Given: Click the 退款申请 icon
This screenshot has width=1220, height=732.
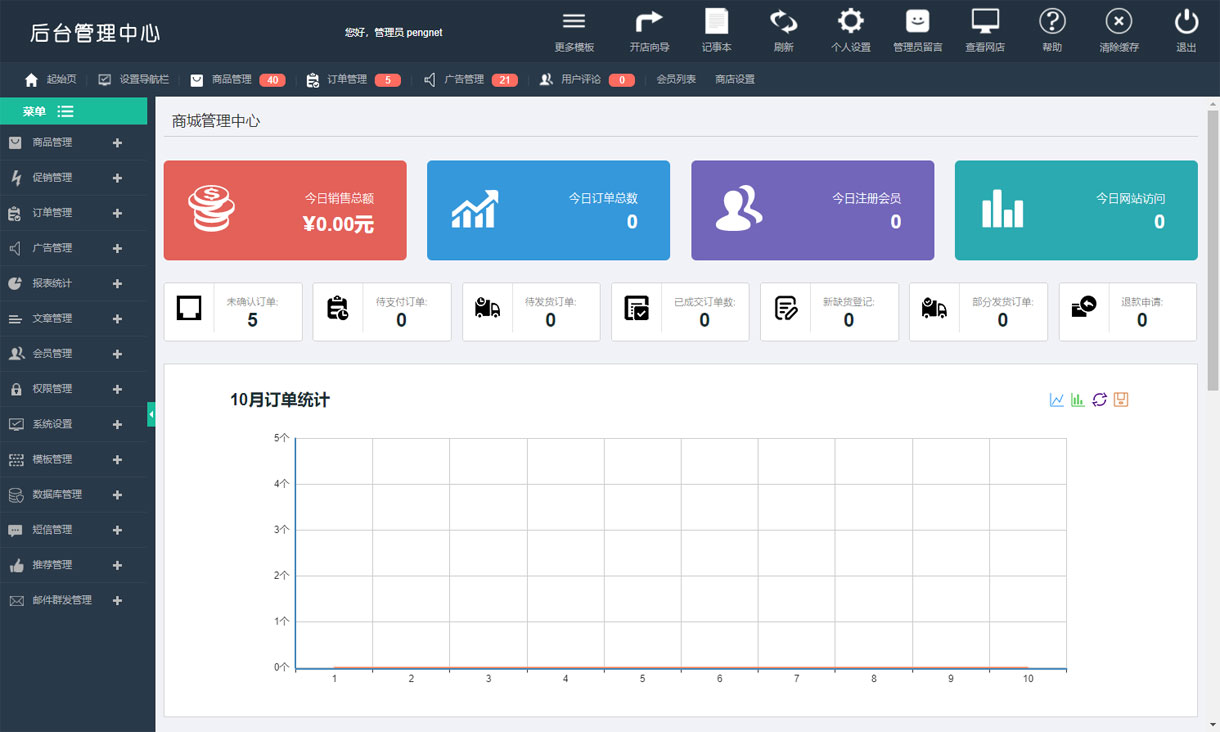Looking at the screenshot, I should pos(1084,307).
